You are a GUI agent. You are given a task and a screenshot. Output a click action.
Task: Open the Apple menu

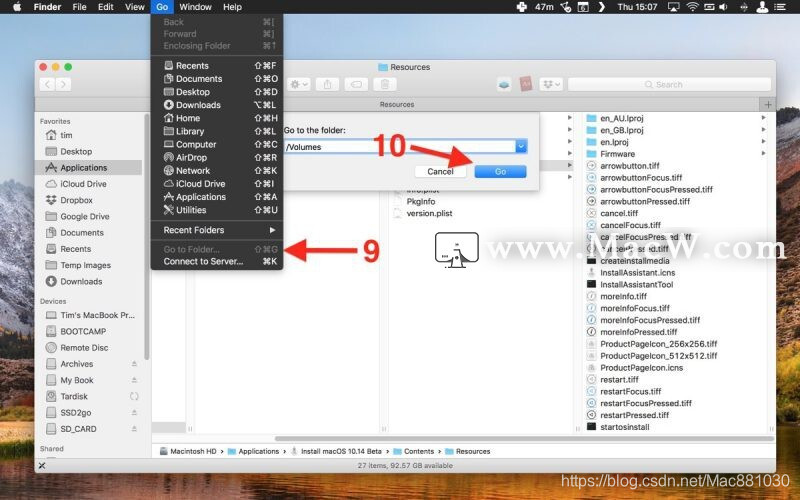17,7
